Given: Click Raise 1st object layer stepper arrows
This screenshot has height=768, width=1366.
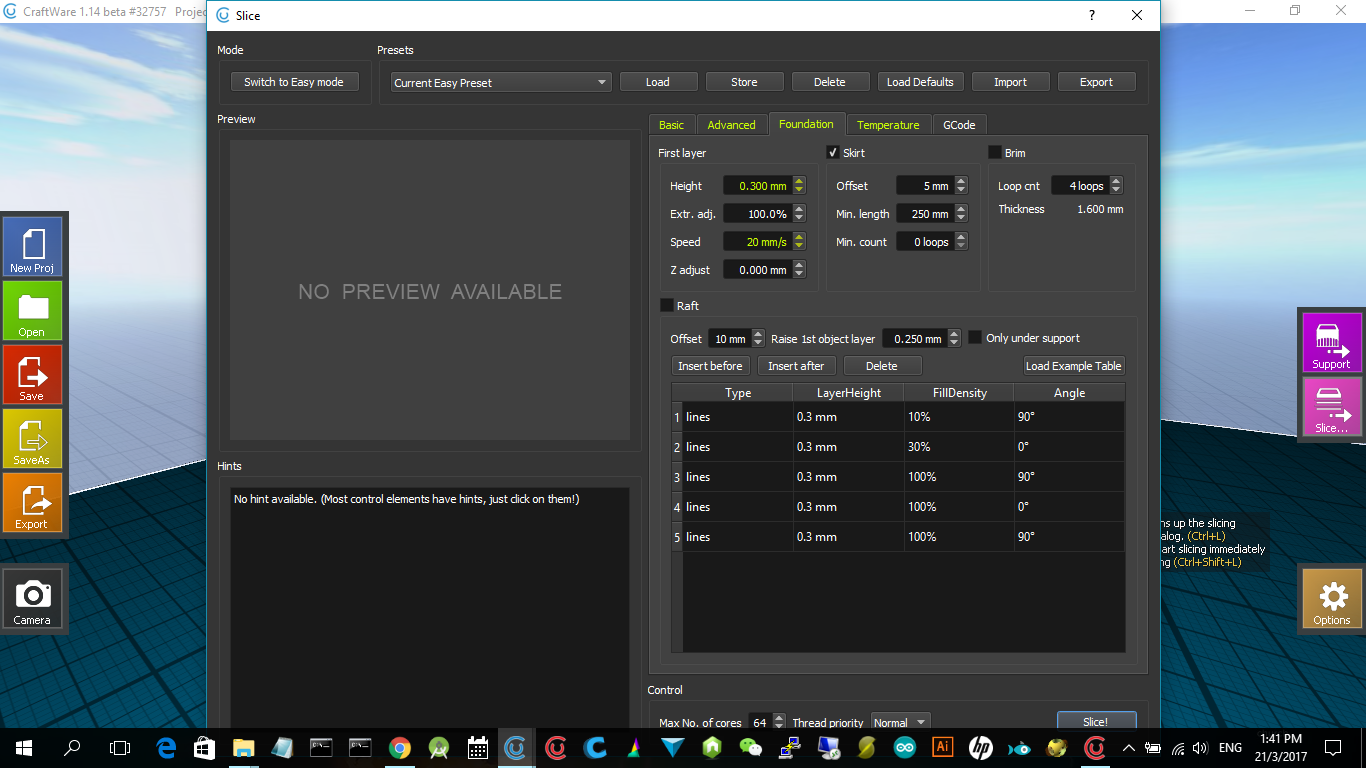Looking at the screenshot, I should click(954, 338).
